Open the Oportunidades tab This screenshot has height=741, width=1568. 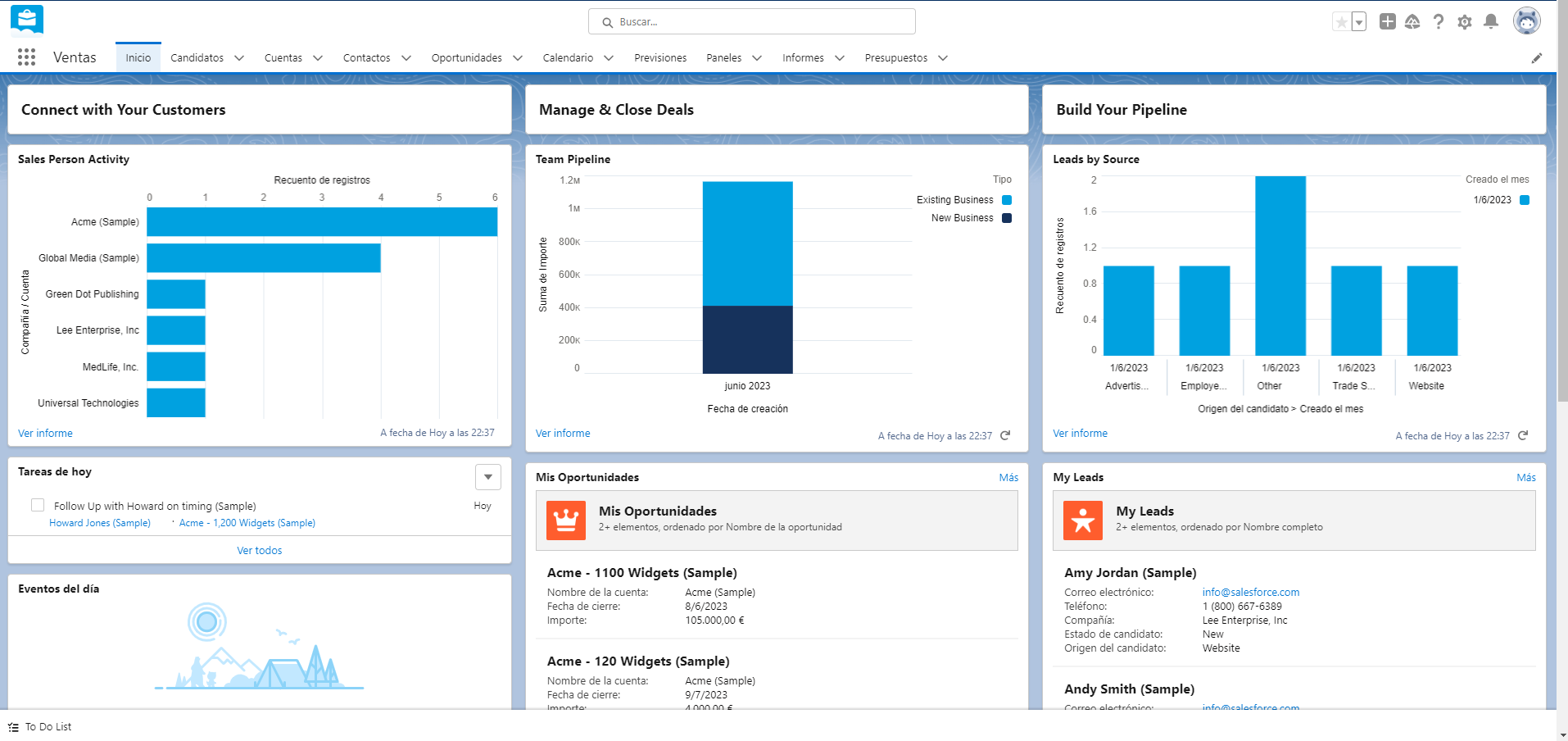[467, 58]
